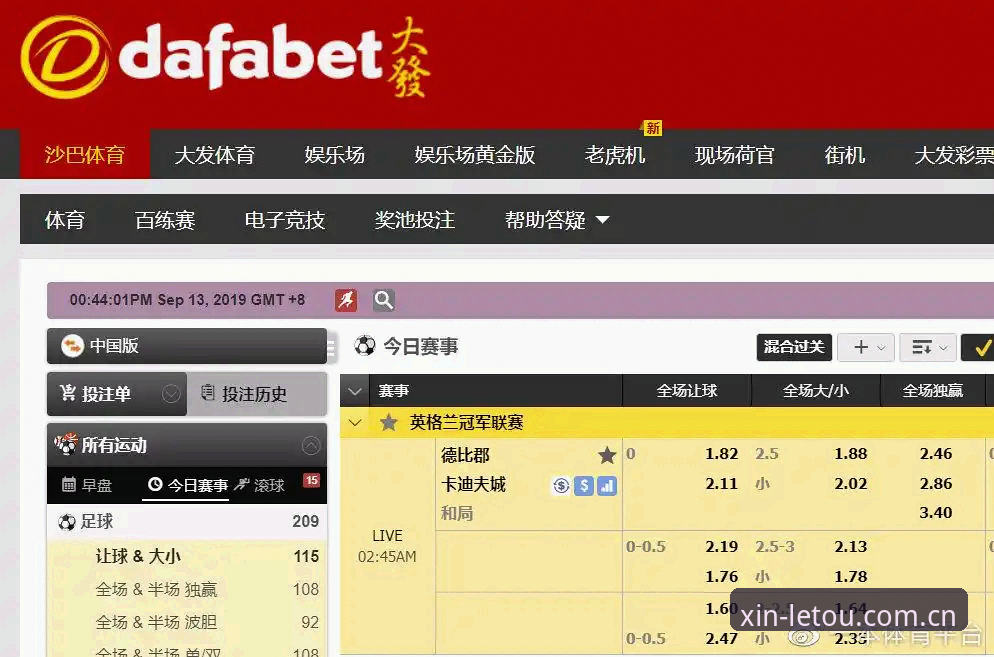Image resolution: width=994 pixels, height=657 pixels.
Task: Click the 卡迪夫城 team name
Action: click(473, 485)
